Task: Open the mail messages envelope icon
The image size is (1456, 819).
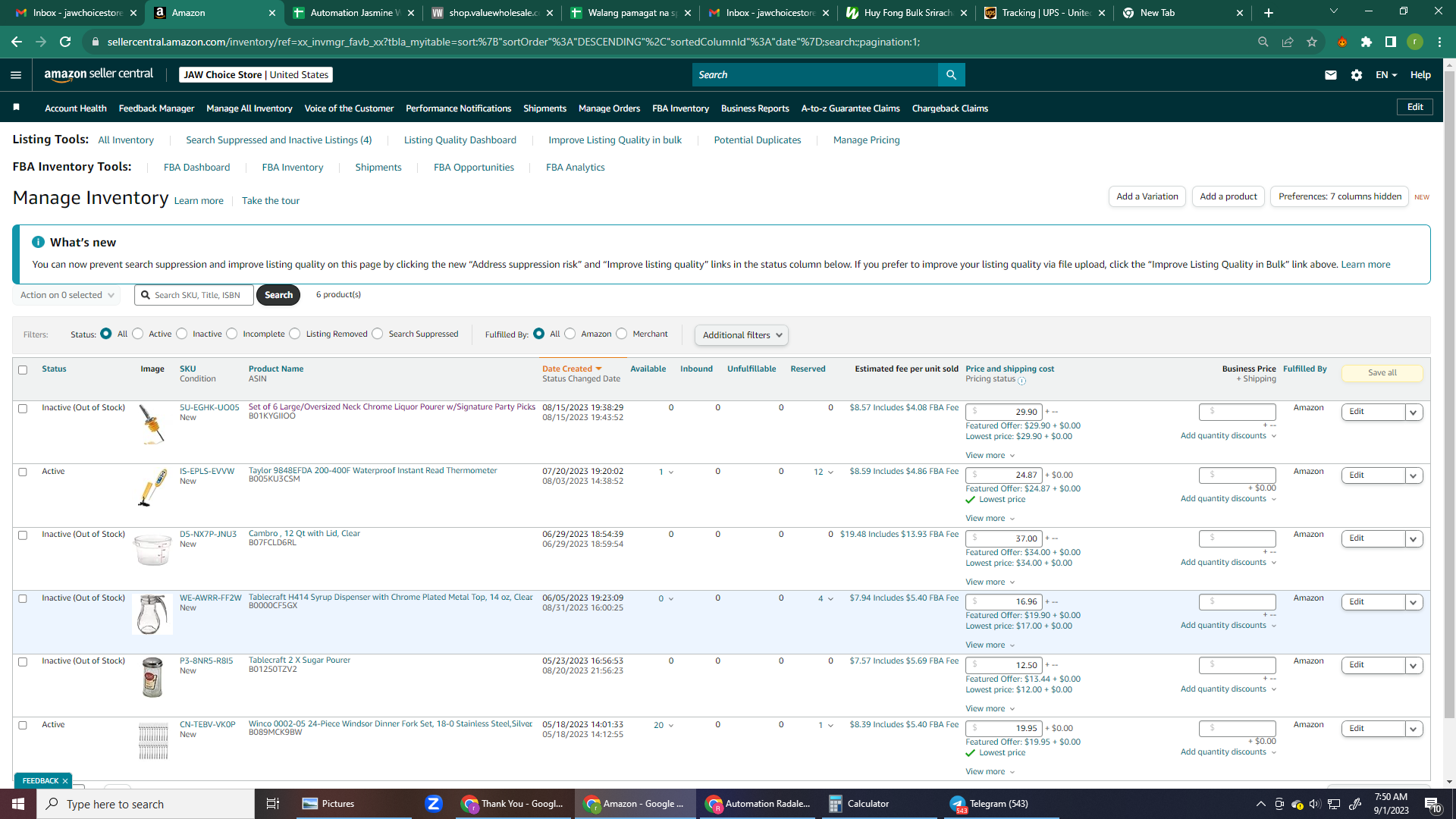Action: tap(1331, 74)
